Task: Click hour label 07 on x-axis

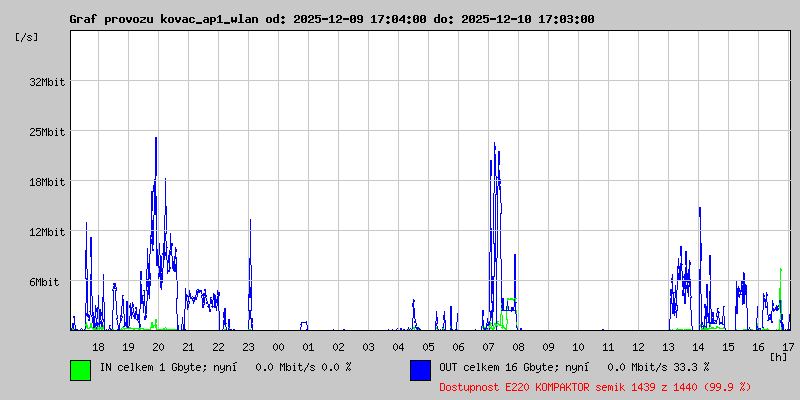Action: 488,347
